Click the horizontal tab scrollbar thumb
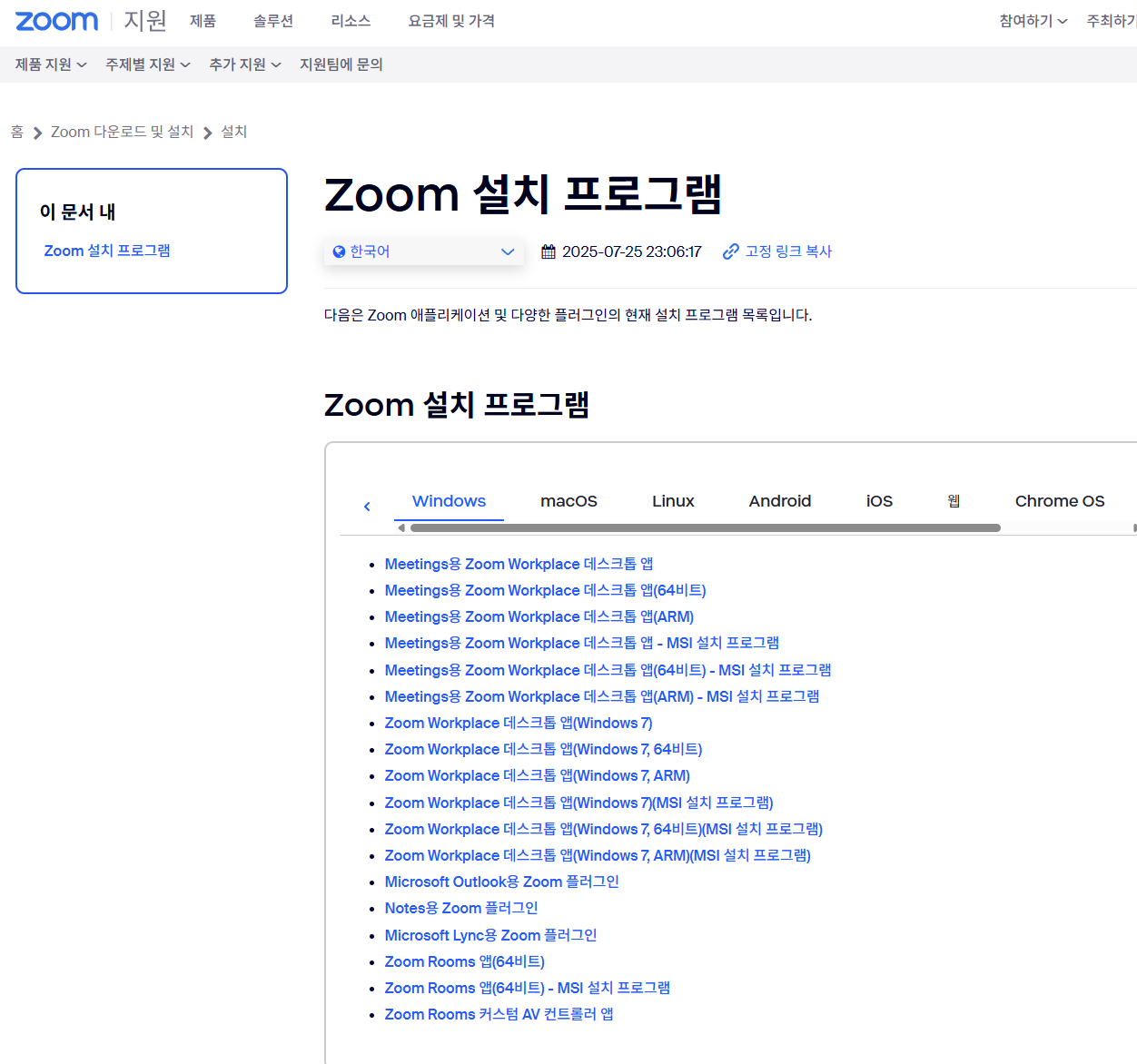1137x1064 pixels. [x=706, y=527]
